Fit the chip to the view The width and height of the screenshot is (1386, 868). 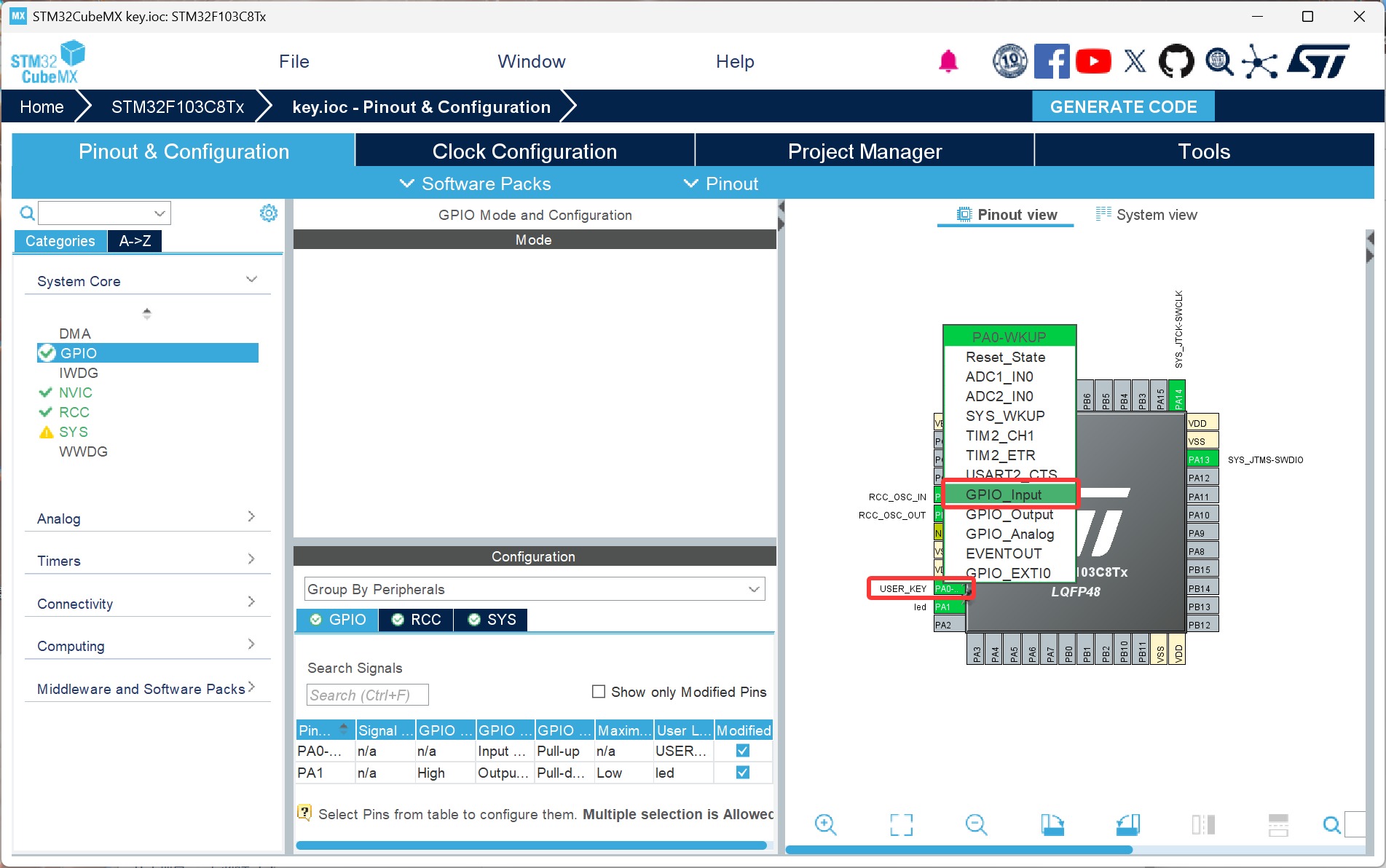(901, 824)
